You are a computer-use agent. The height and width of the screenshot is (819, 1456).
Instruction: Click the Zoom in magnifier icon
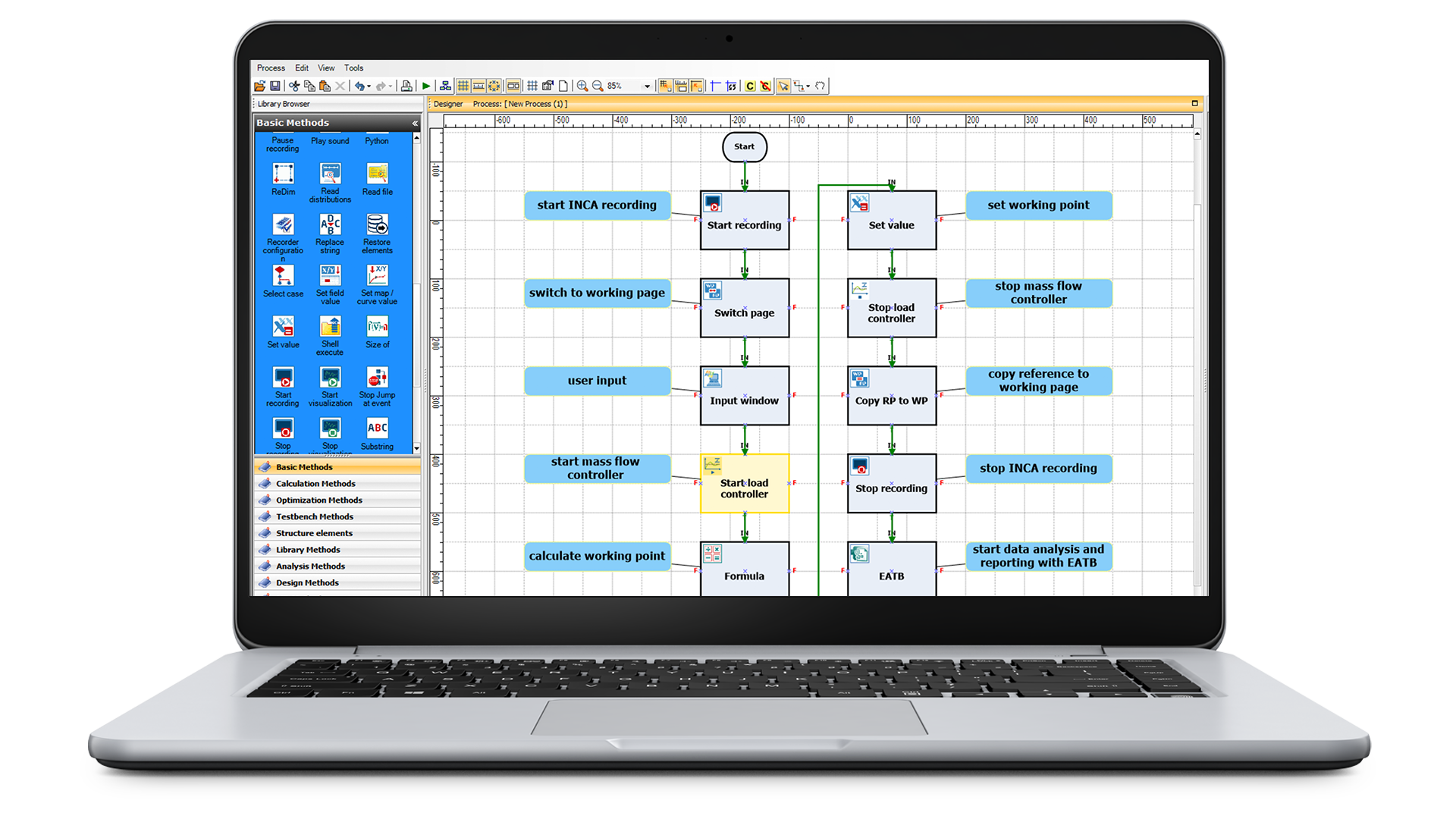click(582, 86)
